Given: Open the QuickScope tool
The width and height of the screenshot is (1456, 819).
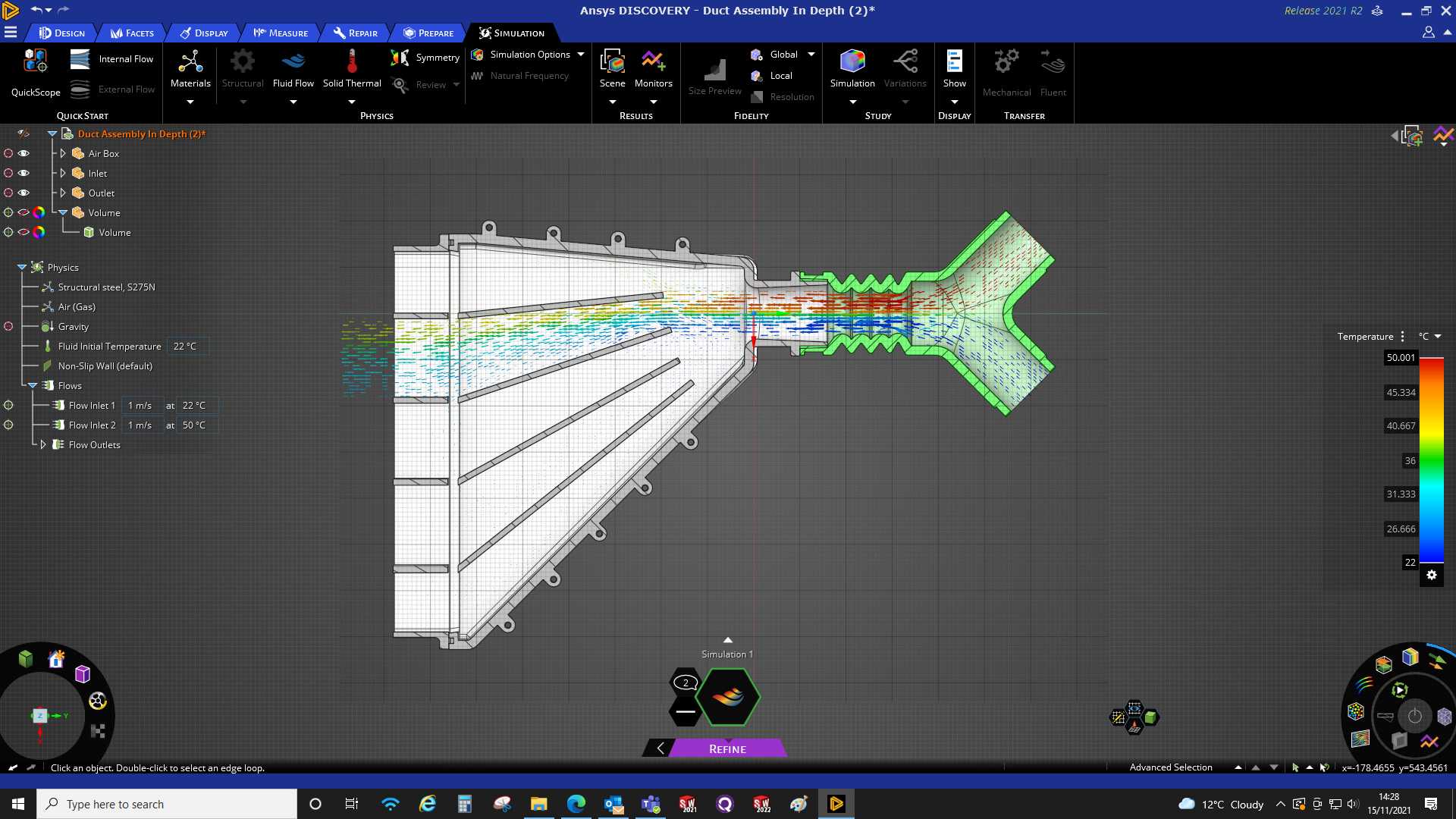Looking at the screenshot, I should pyautogui.click(x=36, y=73).
